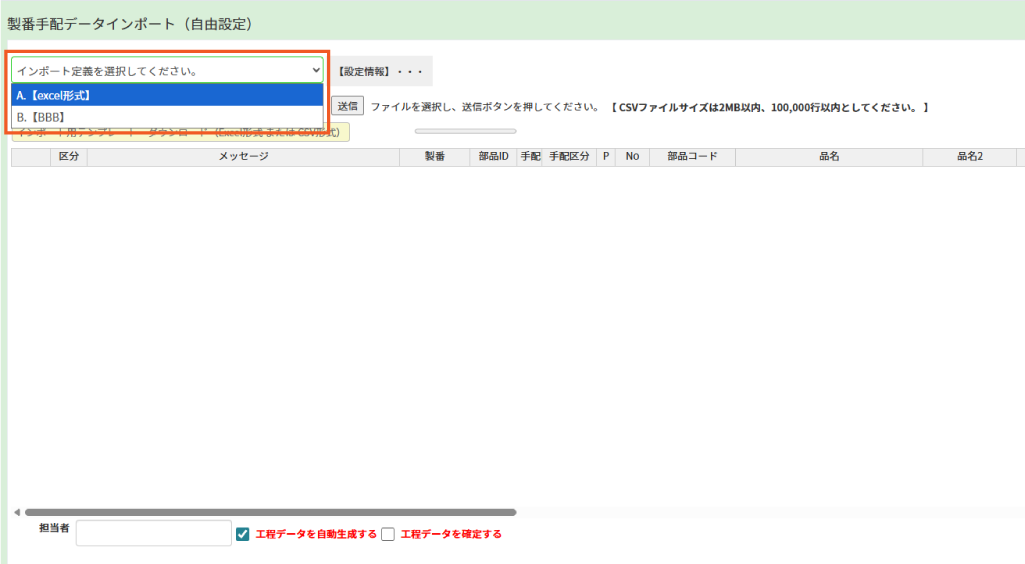
Task: Click the 【設定情報】 button
Action: click(x=380, y=72)
